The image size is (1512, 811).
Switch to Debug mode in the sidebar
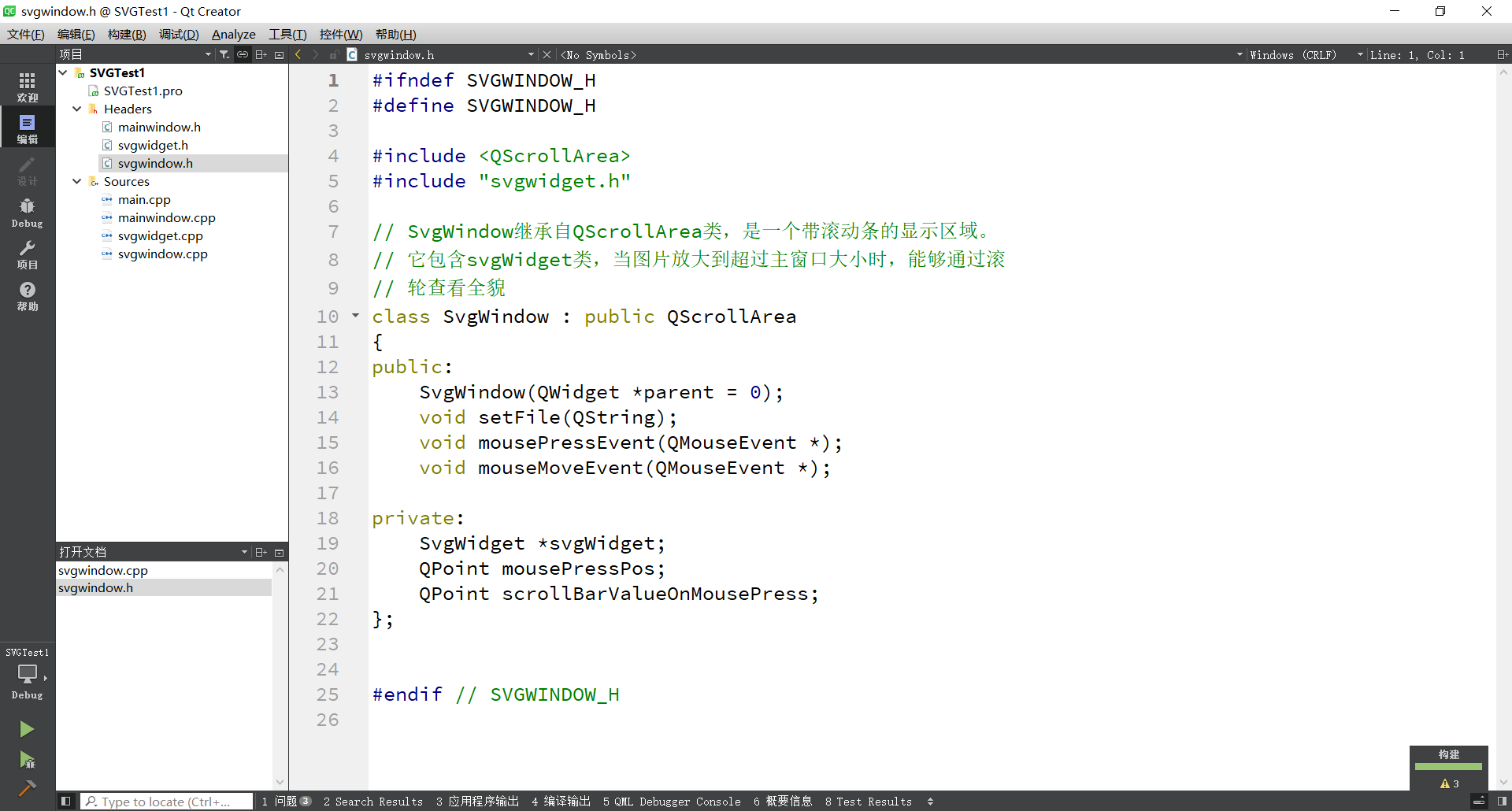tap(28, 212)
